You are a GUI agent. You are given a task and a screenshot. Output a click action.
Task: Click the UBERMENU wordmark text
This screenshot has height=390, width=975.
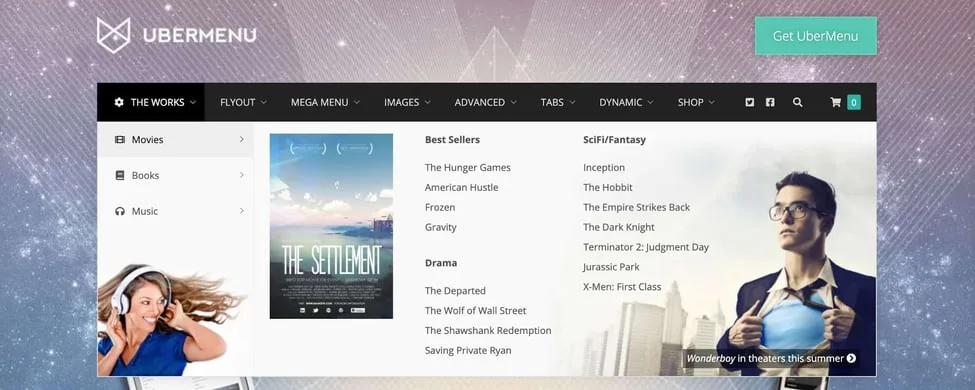click(x=200, y=35)
